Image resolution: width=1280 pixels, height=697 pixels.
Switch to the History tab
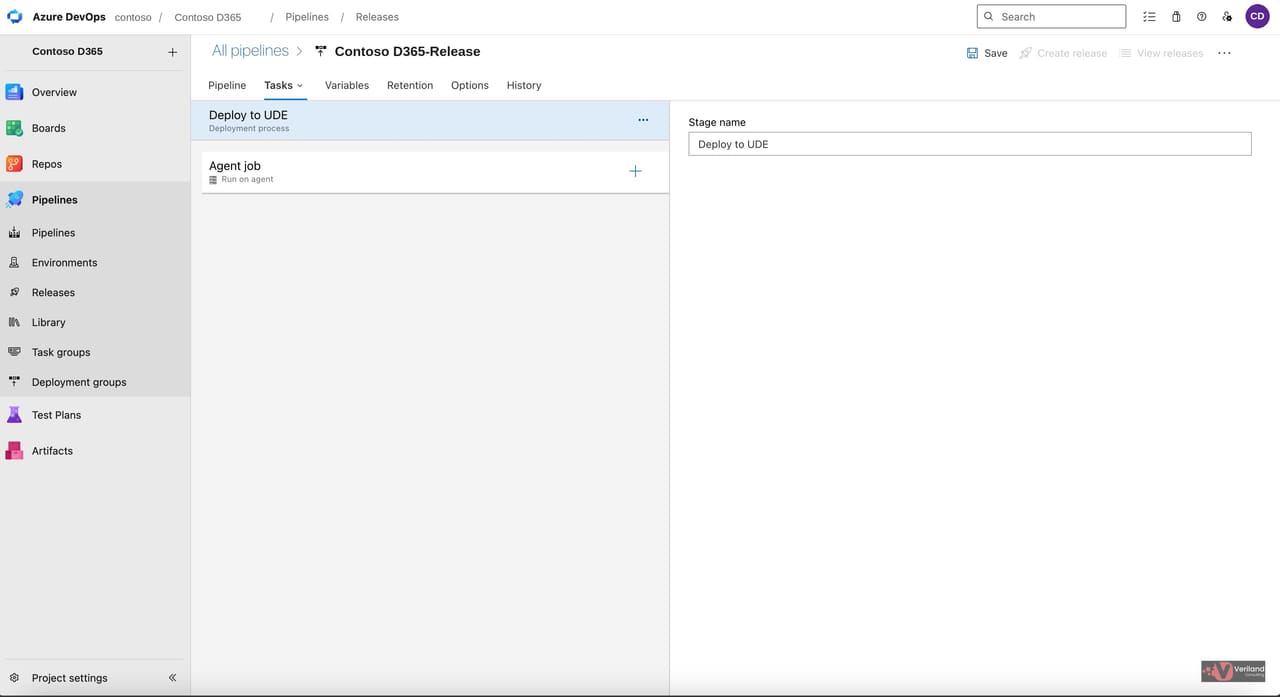pyautogui.click(x=524, y=85)
